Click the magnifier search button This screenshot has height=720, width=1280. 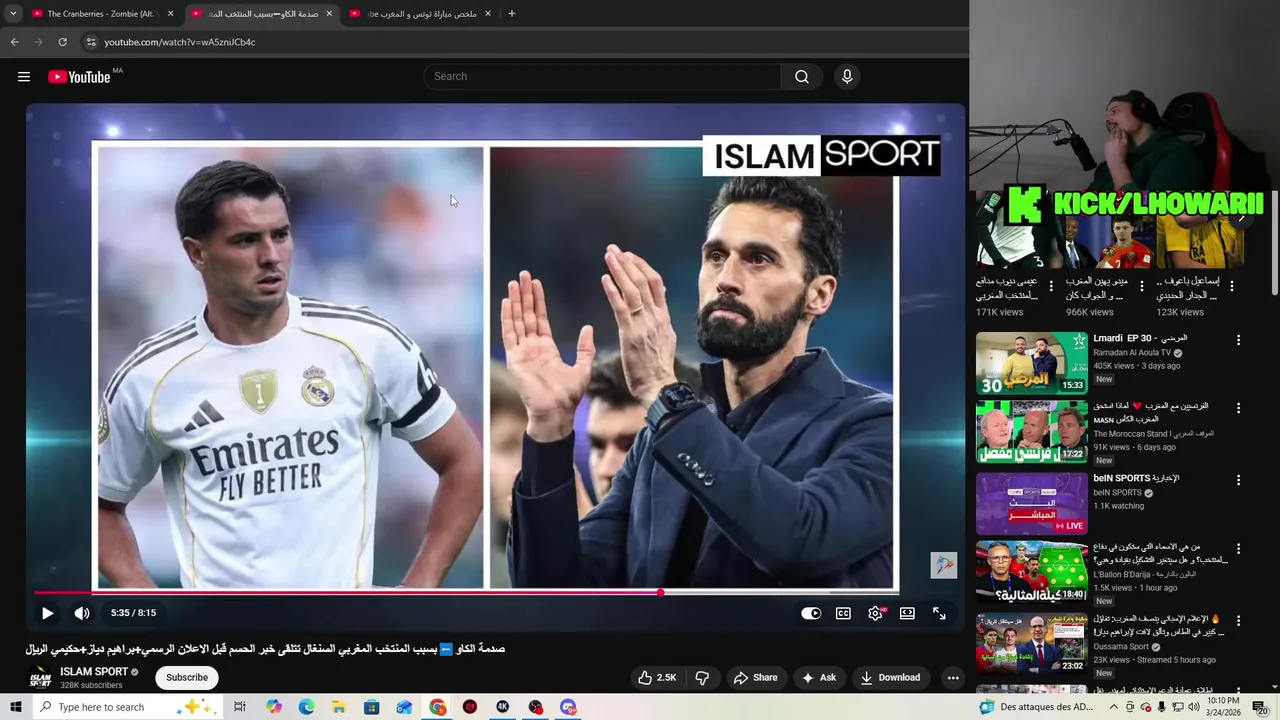(802, 77)
